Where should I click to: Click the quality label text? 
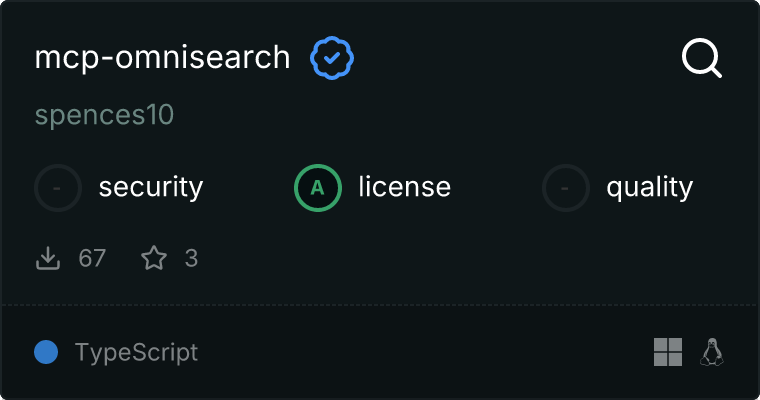point(650,187)
